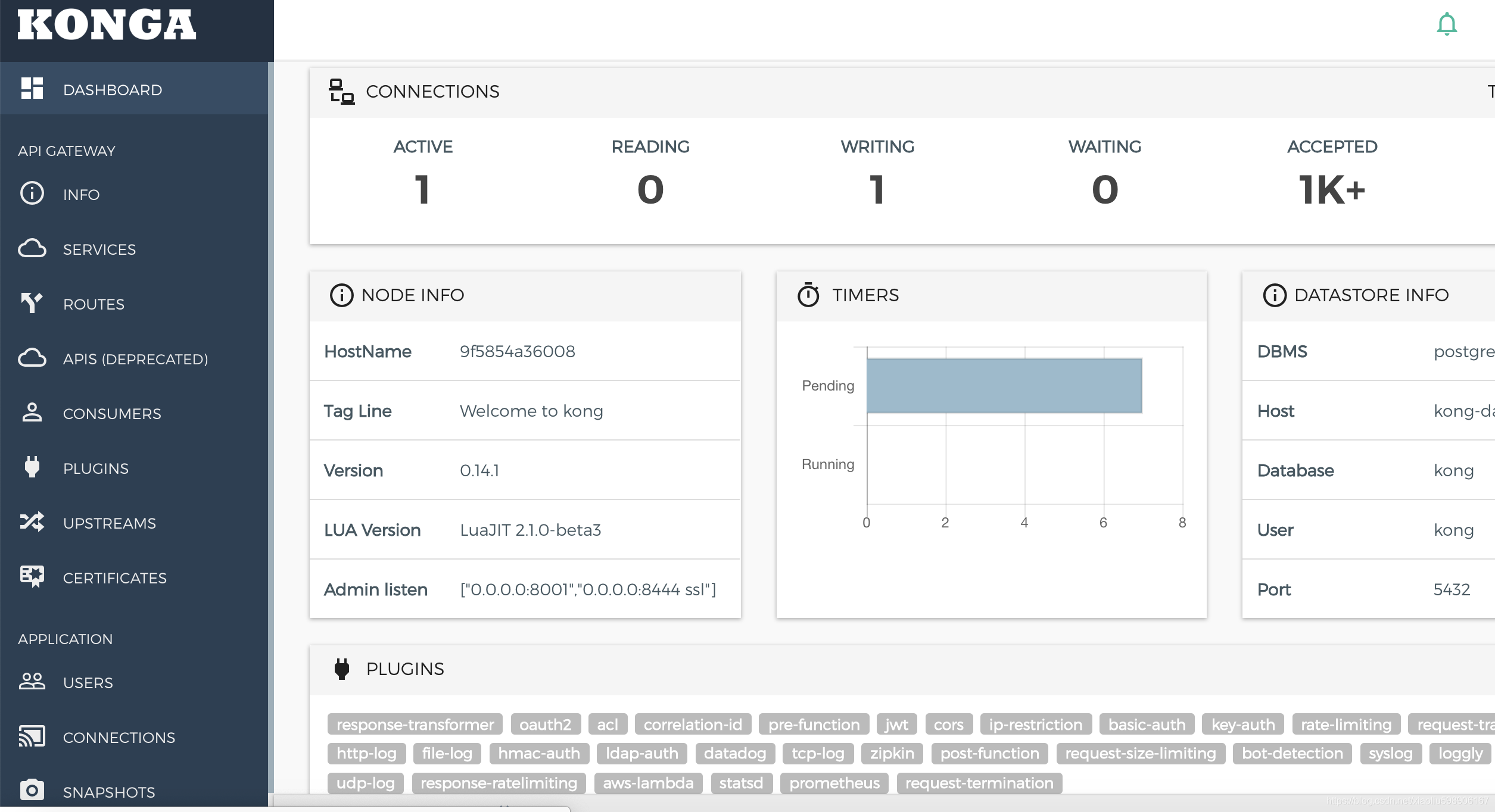Click the Dashboard grid icon
This screenshot has width=1495, height=812.
(x=32, y=88)
